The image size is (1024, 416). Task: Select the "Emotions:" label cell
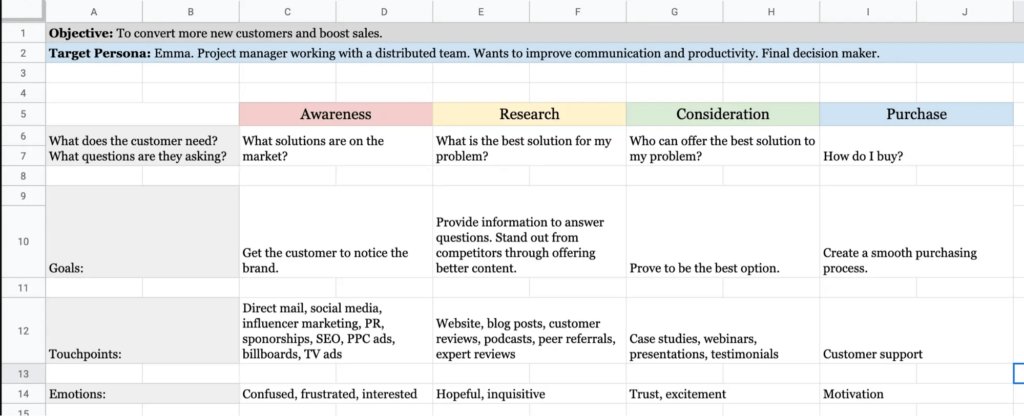142,394
